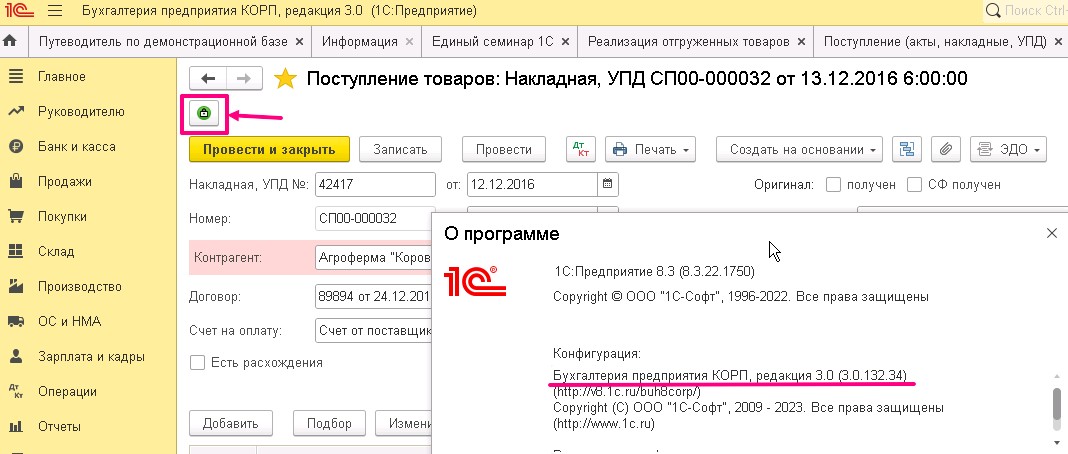1068x454 pixels.
Task: Open attached files paperclip icon
Action: [945, 149]
